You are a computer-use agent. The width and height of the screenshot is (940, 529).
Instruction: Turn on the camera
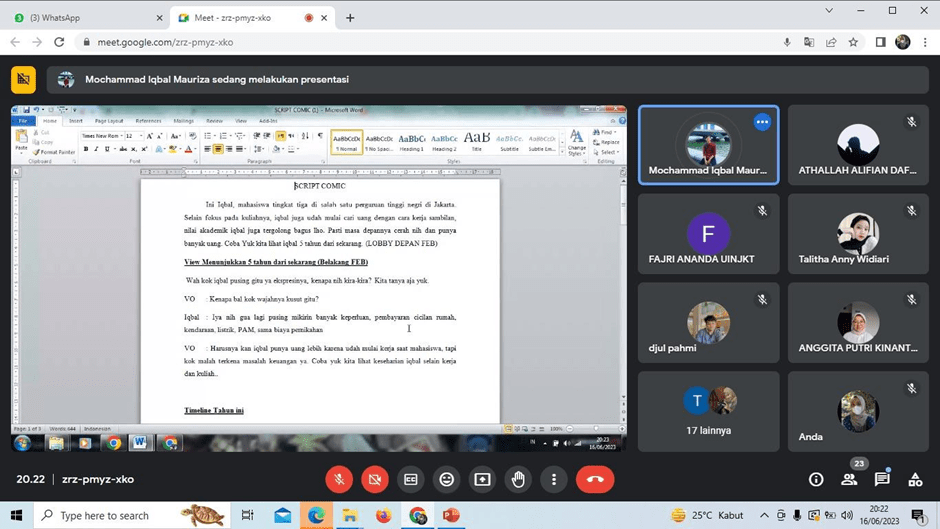[x=375, y=480]
